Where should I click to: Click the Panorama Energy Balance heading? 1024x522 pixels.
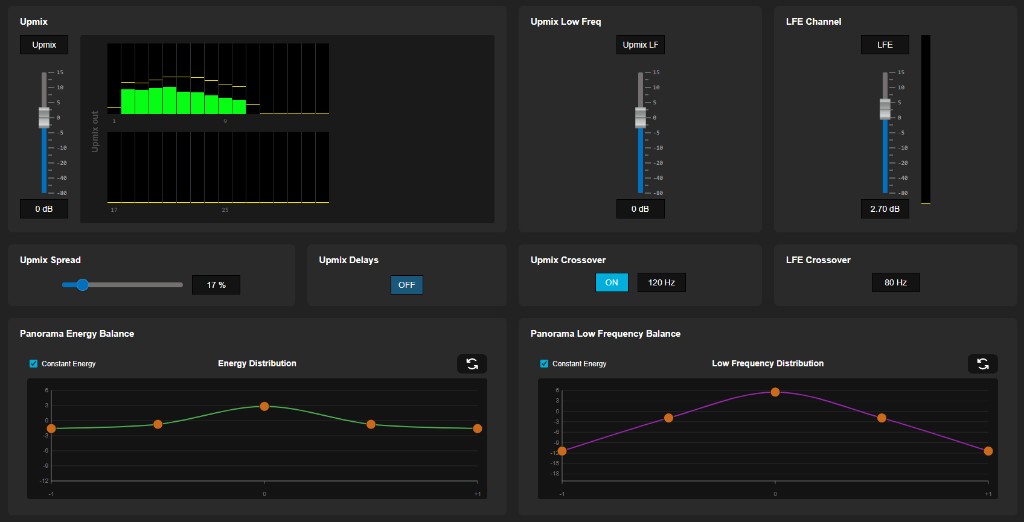[77, 334]
